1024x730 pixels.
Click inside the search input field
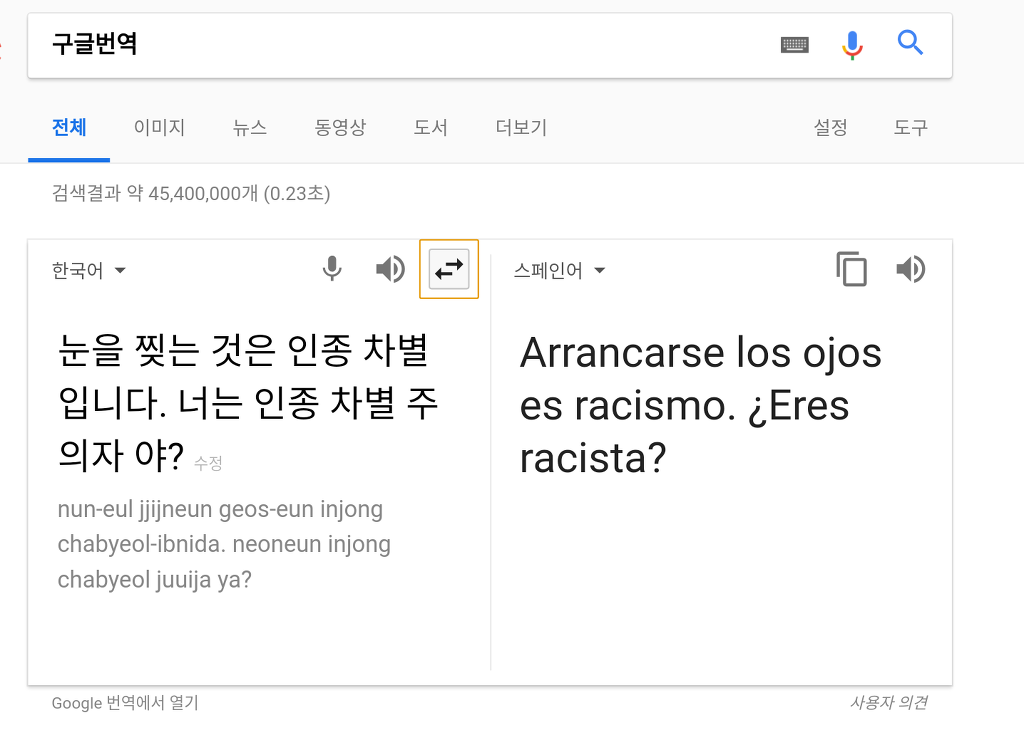tap(300, 44)
